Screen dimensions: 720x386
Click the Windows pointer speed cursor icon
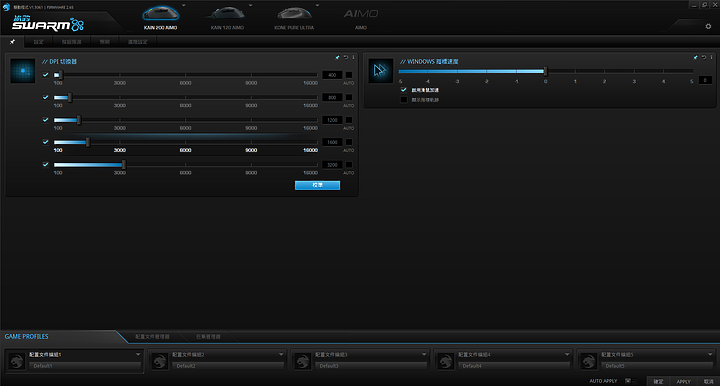pyautogui.click(x=381, y=71)
